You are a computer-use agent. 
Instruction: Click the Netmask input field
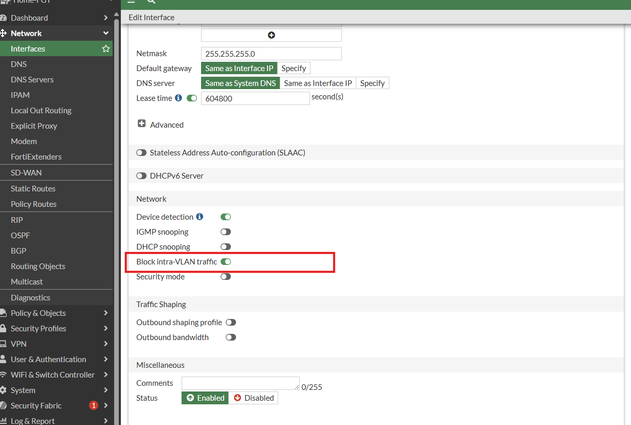pyautogui.click(x=271, y=54)
